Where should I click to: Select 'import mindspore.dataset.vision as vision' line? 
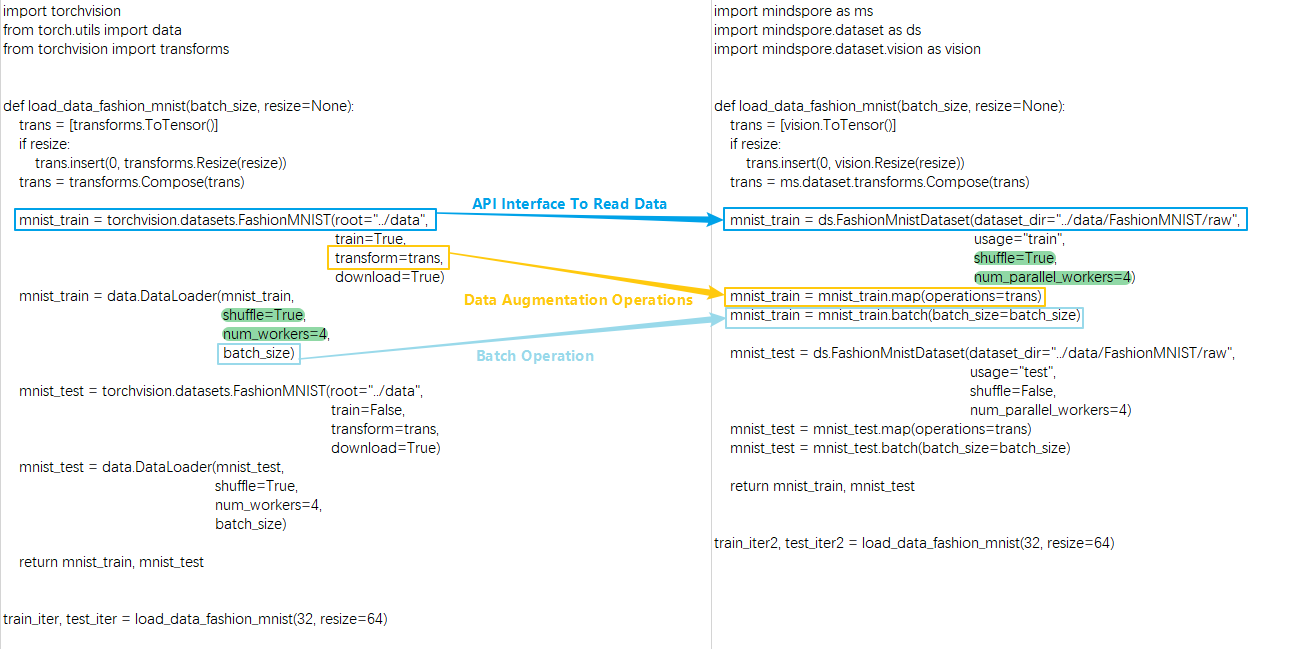click(847, 49)
